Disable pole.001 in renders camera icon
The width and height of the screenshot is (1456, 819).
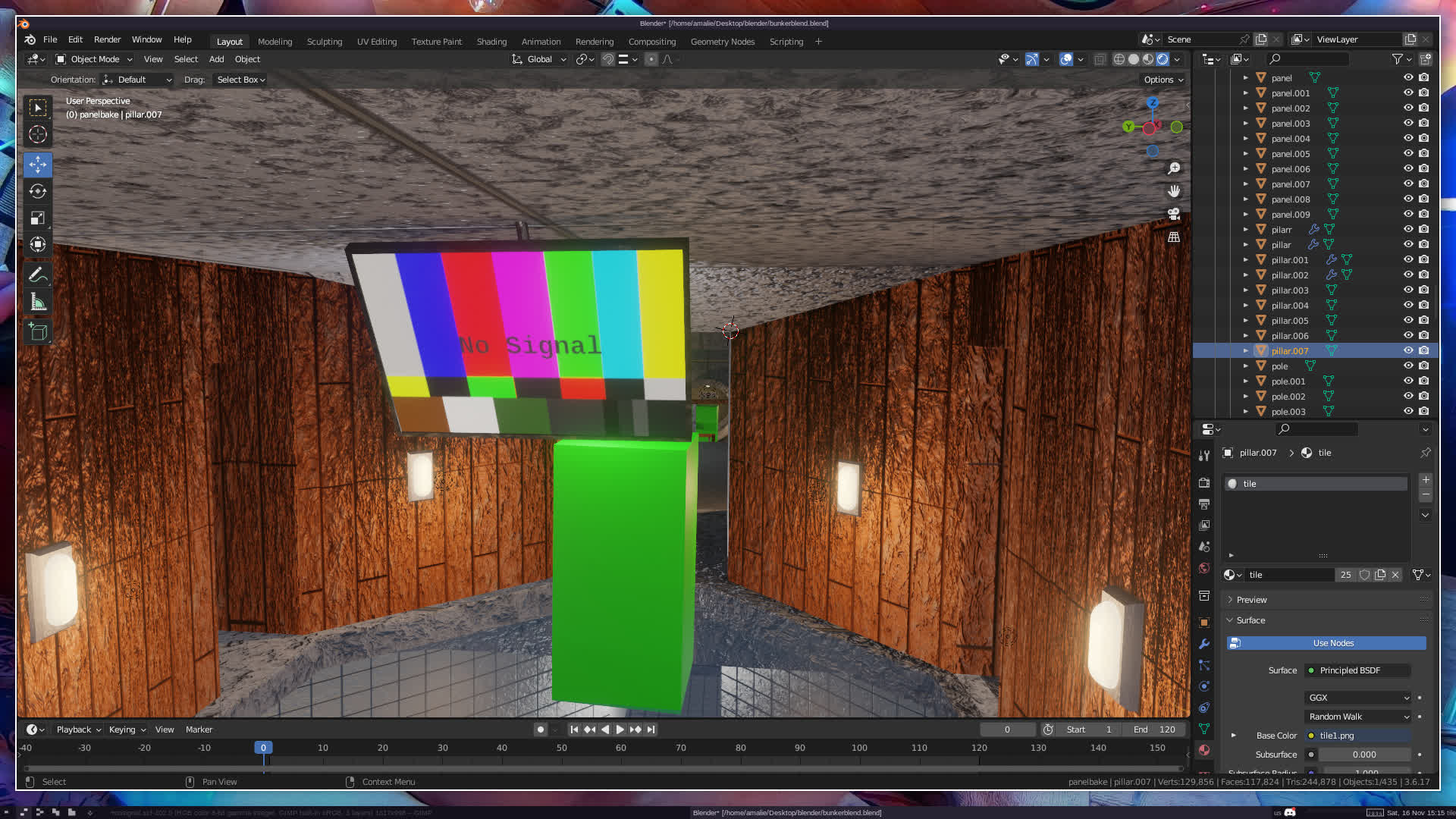[x=1424, y=381]
